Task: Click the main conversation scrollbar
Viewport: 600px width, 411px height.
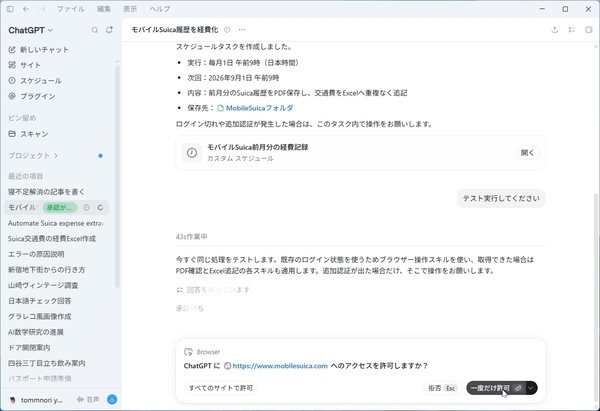Action: [596, 298]
